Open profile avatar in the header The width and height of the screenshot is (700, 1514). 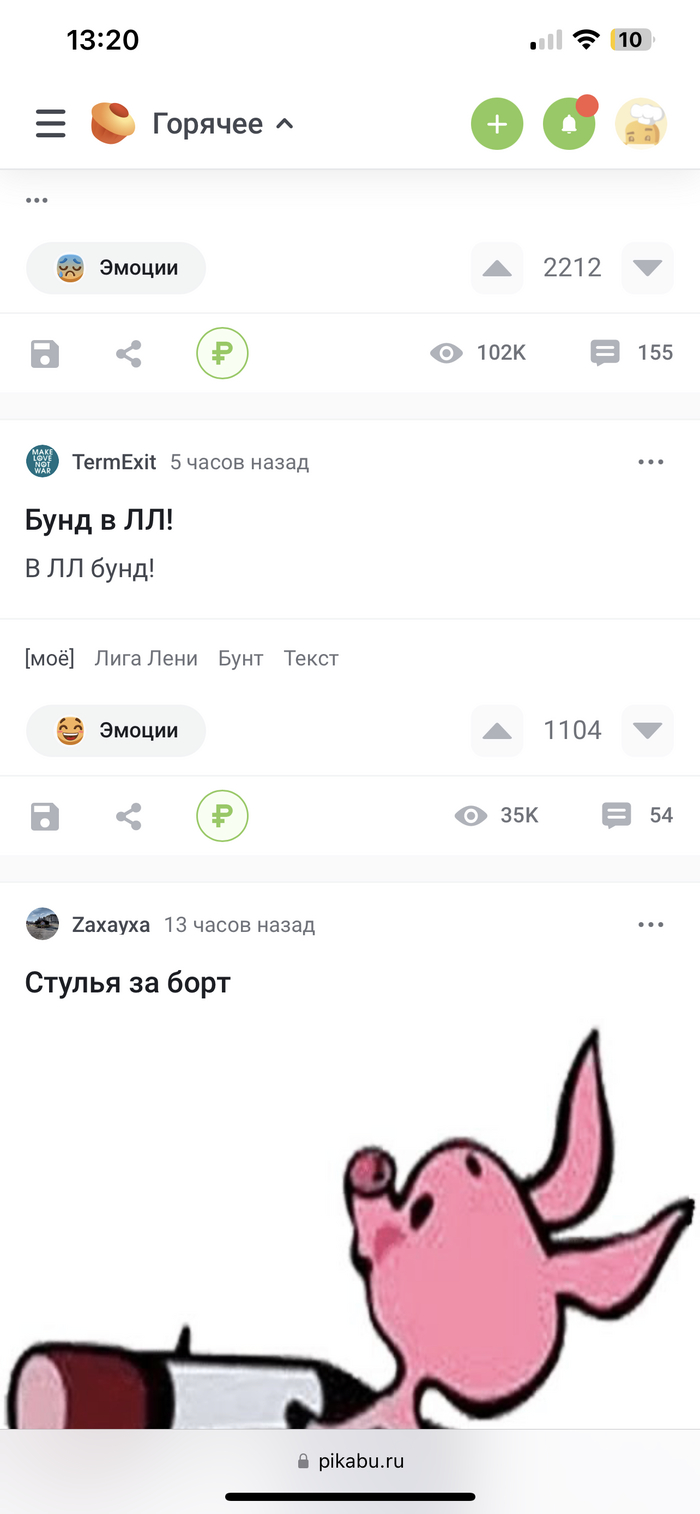pyautogui.click(x=641, y=124)
